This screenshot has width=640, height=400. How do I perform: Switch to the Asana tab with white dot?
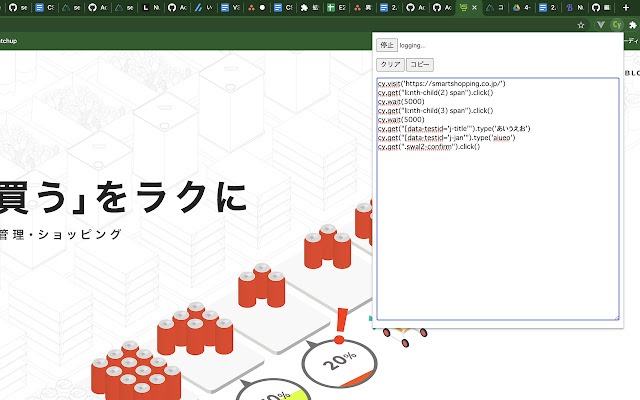[257, 7]
